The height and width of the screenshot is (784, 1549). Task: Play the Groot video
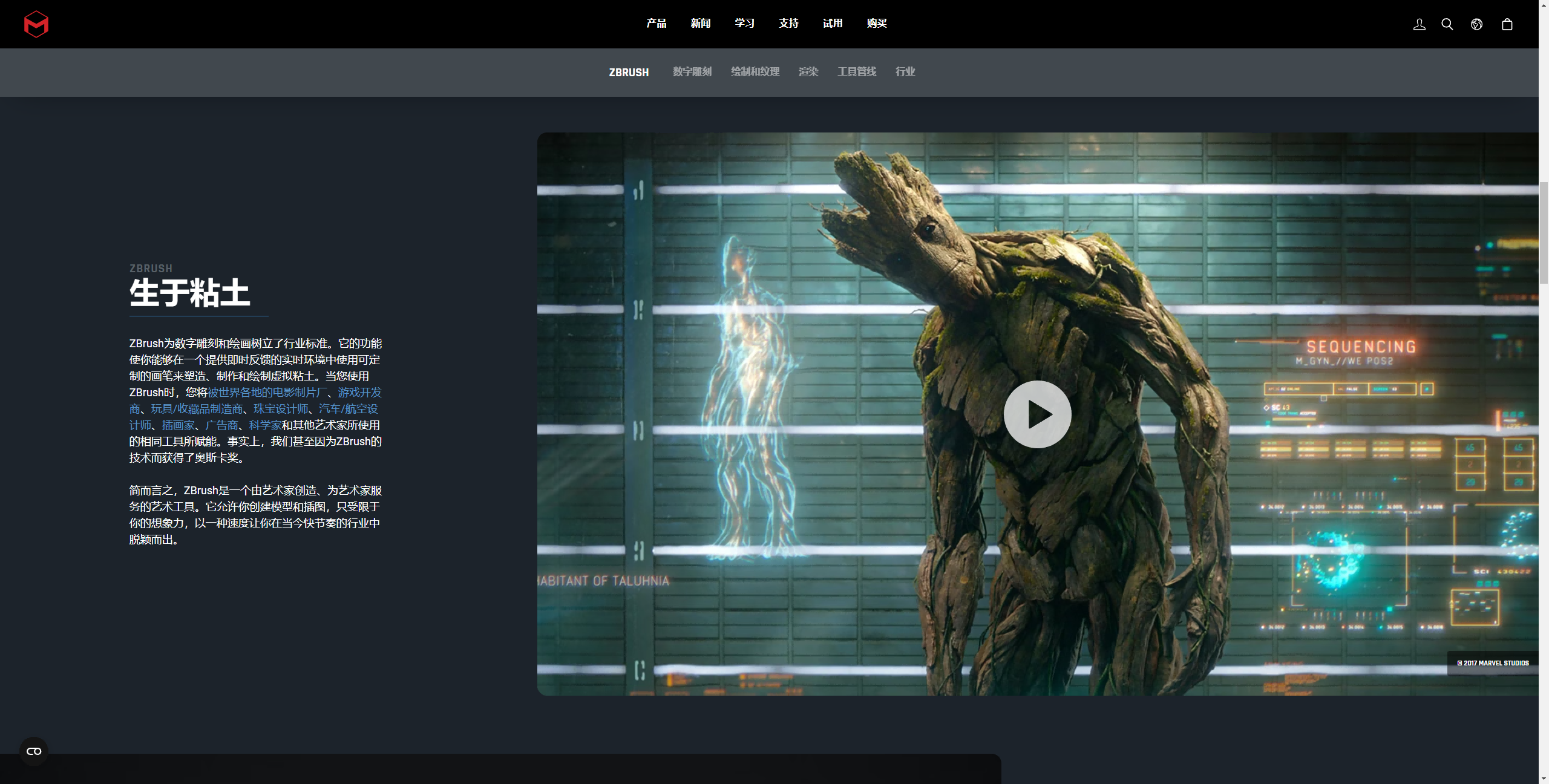[x=1037, y=414]
